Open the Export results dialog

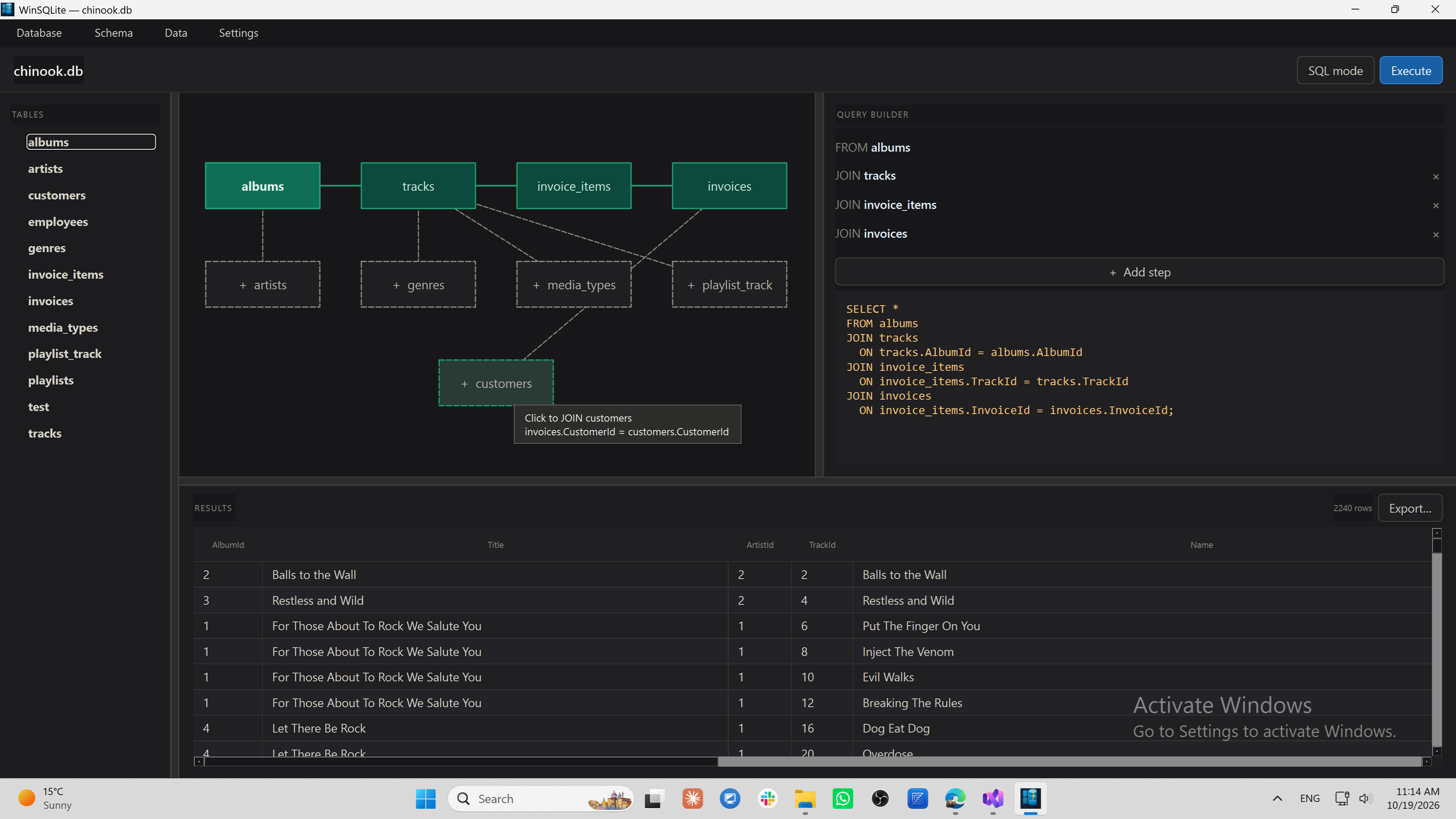1410,508
